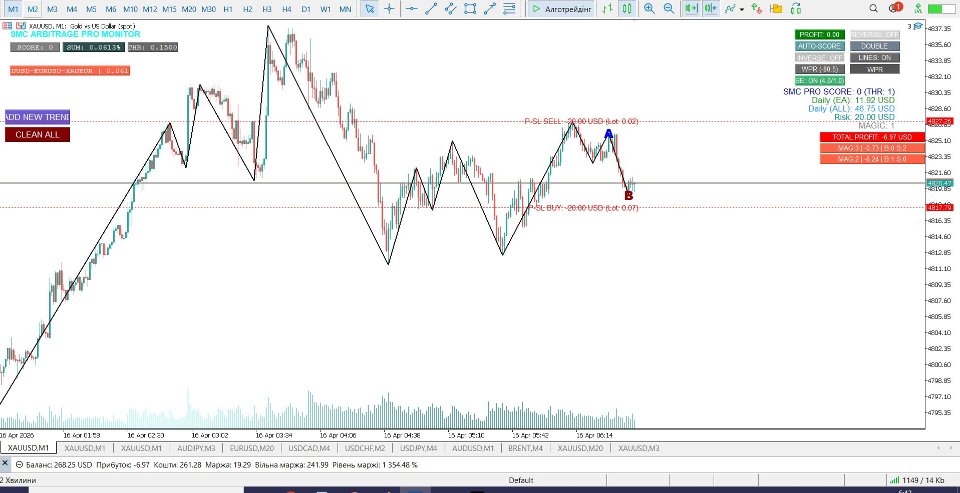Switch chart to candlestick display
This screenshot has width=960, height=493.
pos(626,9)
